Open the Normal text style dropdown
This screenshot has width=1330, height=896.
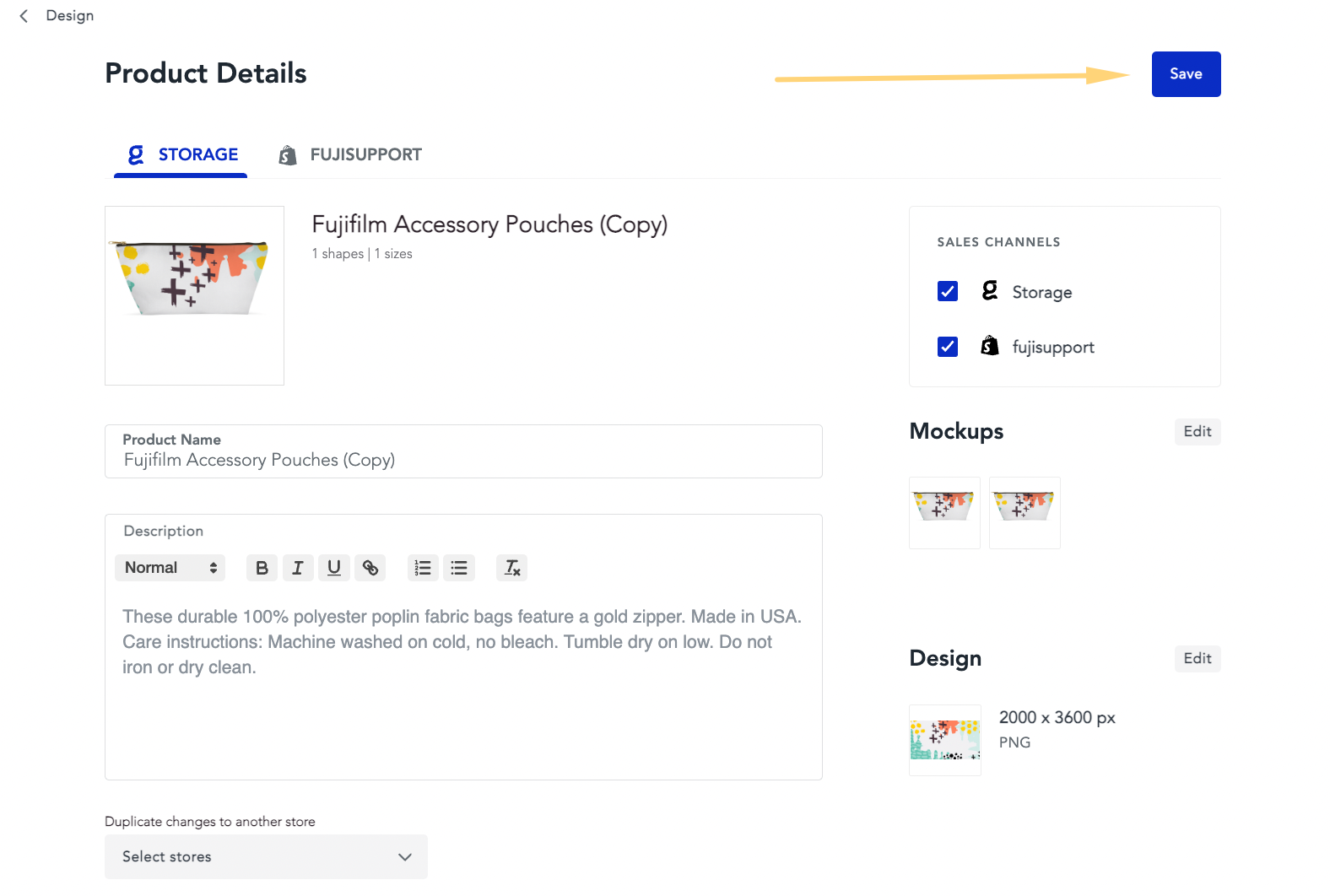170,568
